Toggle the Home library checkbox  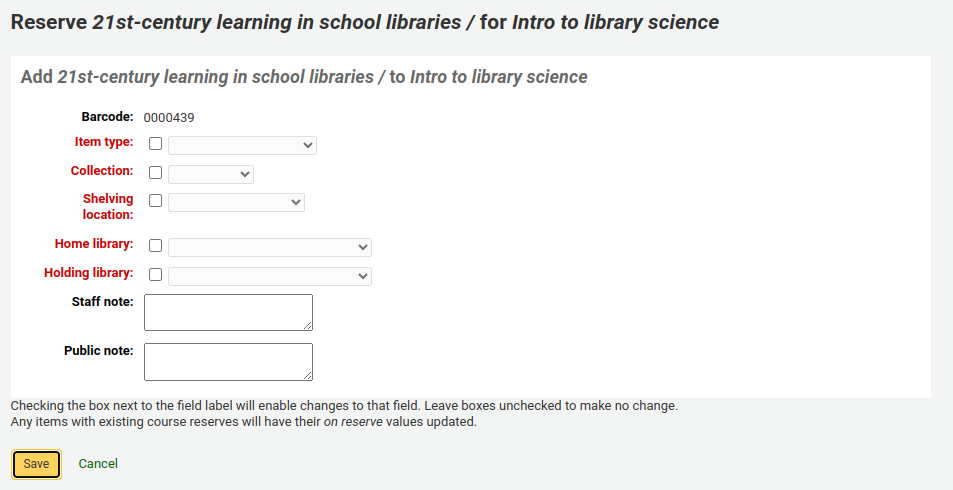point(155,246)
